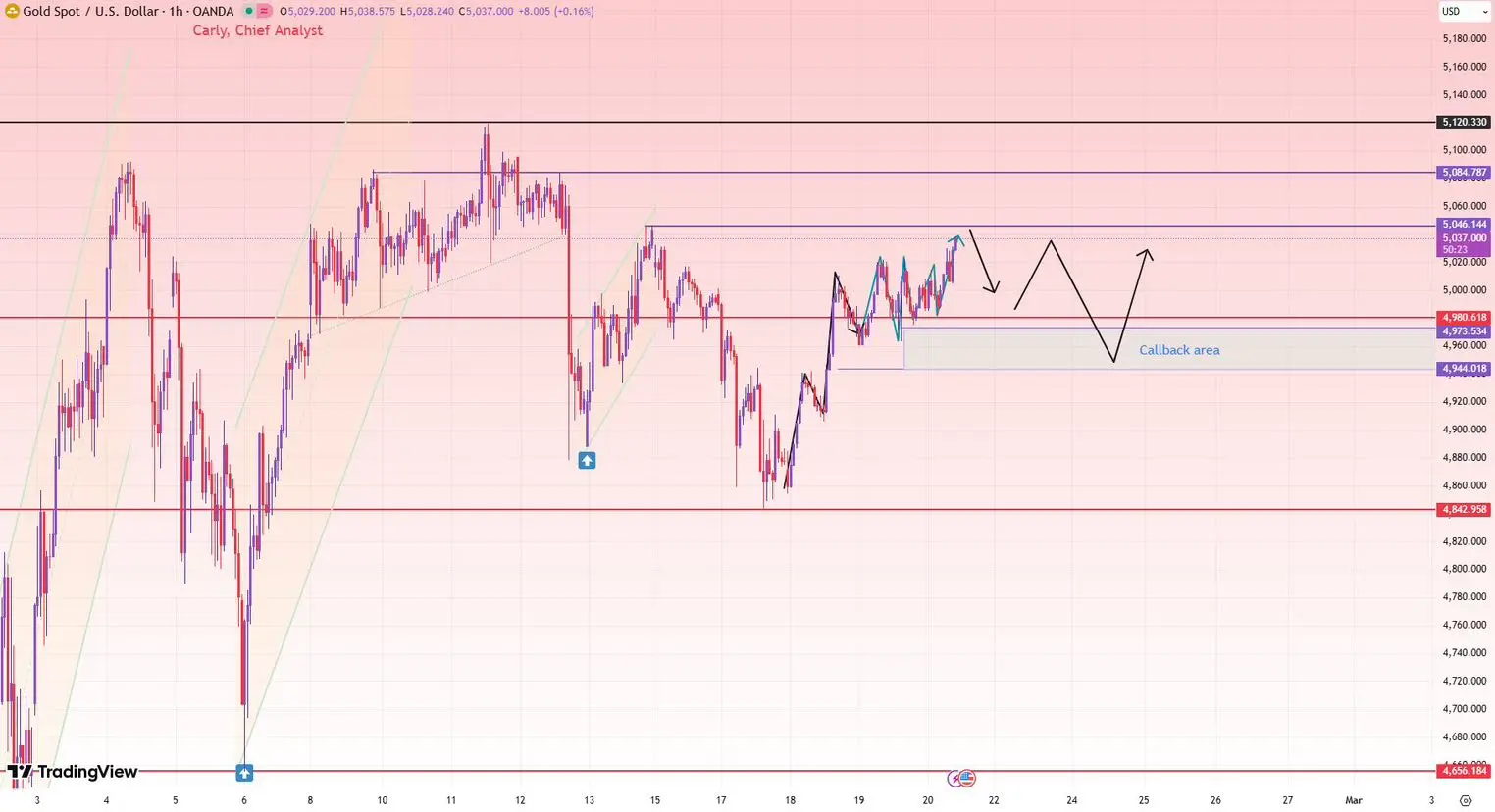Click the 4,800.000 price axis tick
Screen dimensions: 1495x812
click(x=1464, y=569)
